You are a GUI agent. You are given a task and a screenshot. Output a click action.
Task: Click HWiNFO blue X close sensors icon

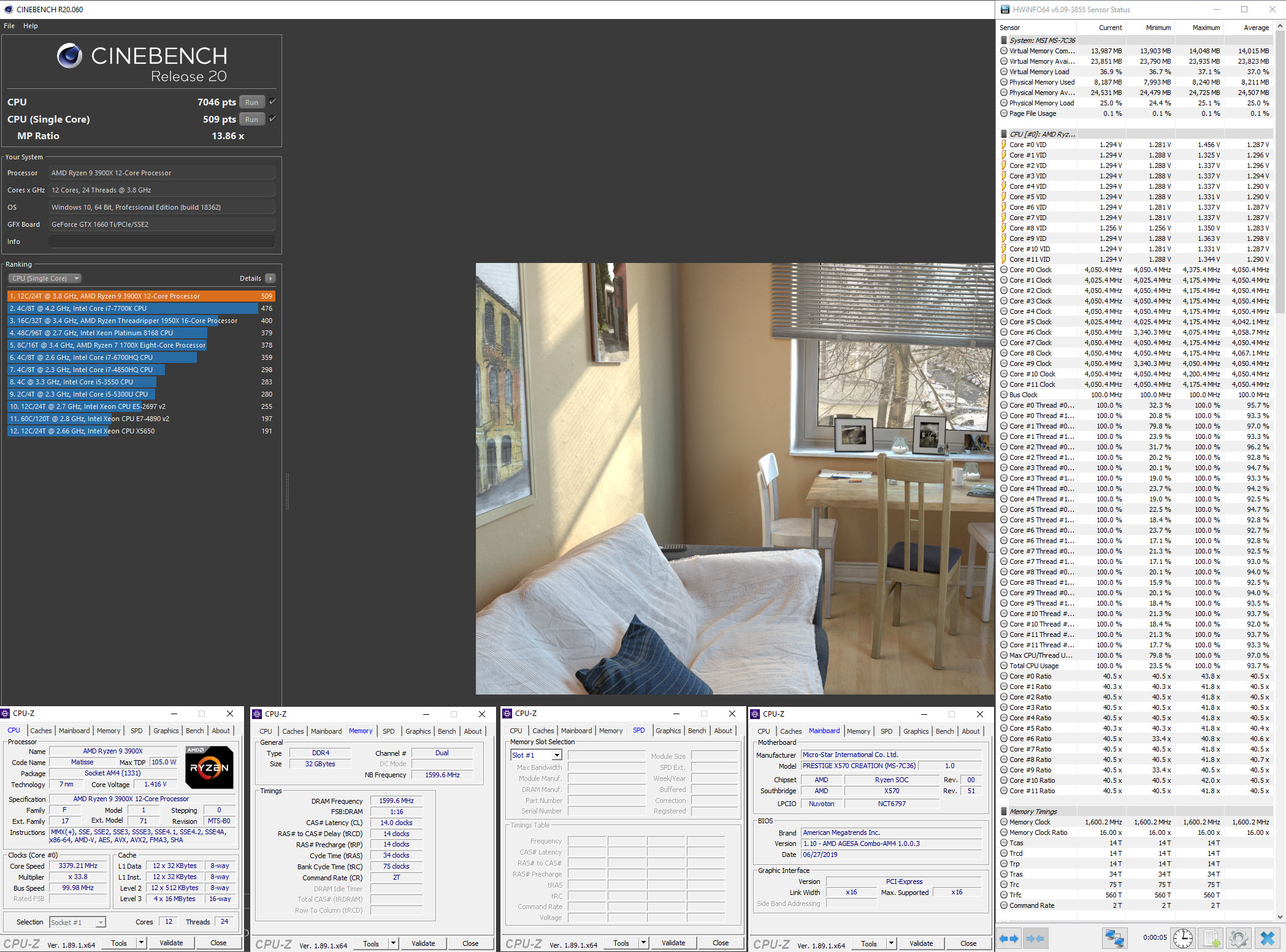tap(1267, 938)
